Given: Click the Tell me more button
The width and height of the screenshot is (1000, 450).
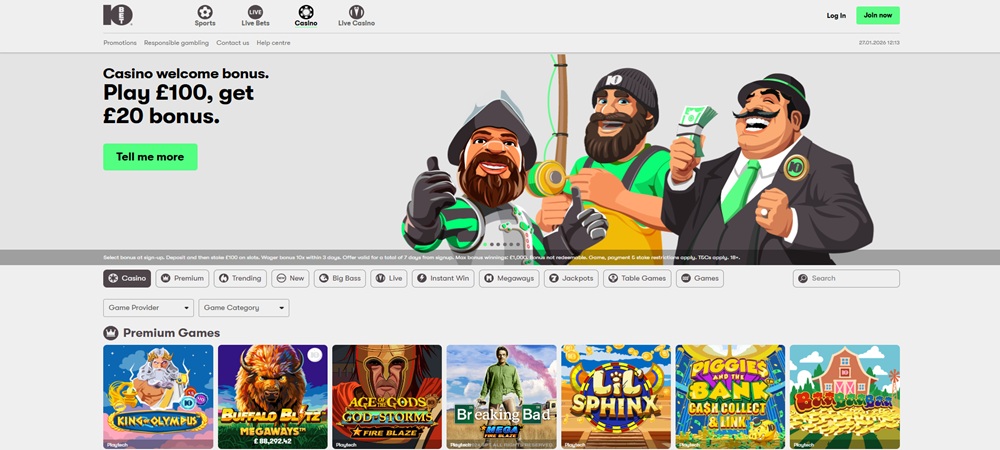Looking at the screenshot, I should click(x=150, y=157).
